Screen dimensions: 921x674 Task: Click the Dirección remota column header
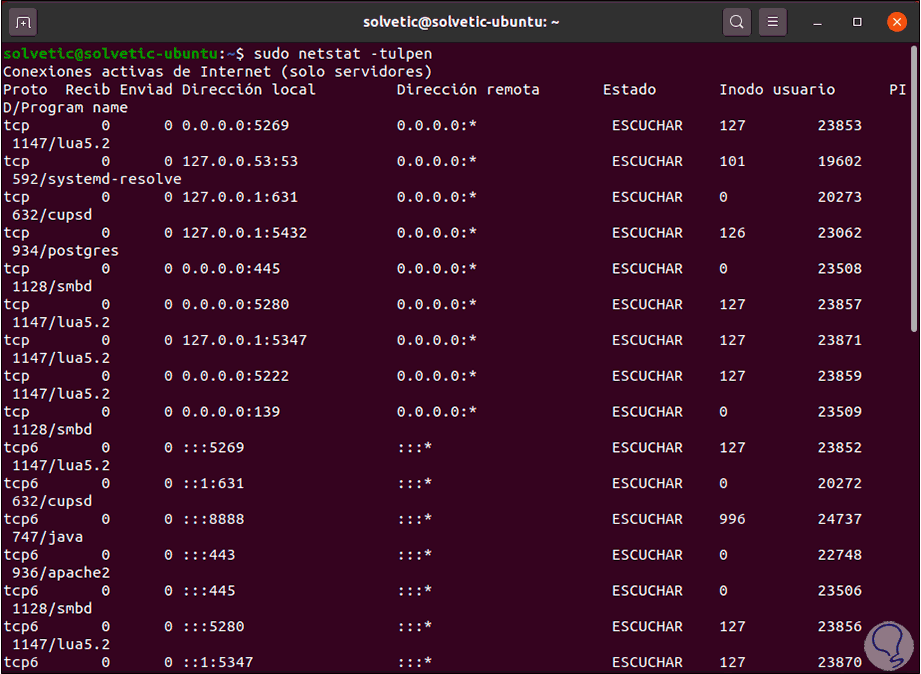pyautogui.click(x=468, y=90)
